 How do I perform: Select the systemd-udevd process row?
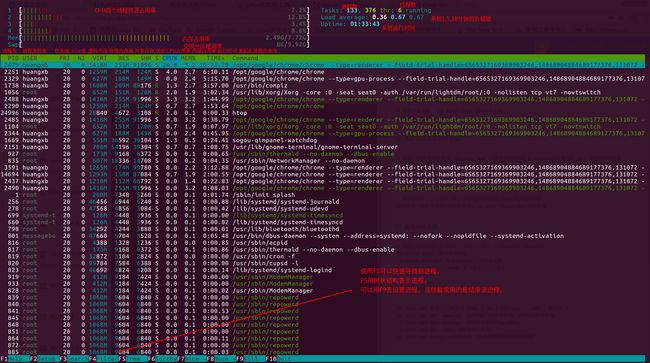323,208
